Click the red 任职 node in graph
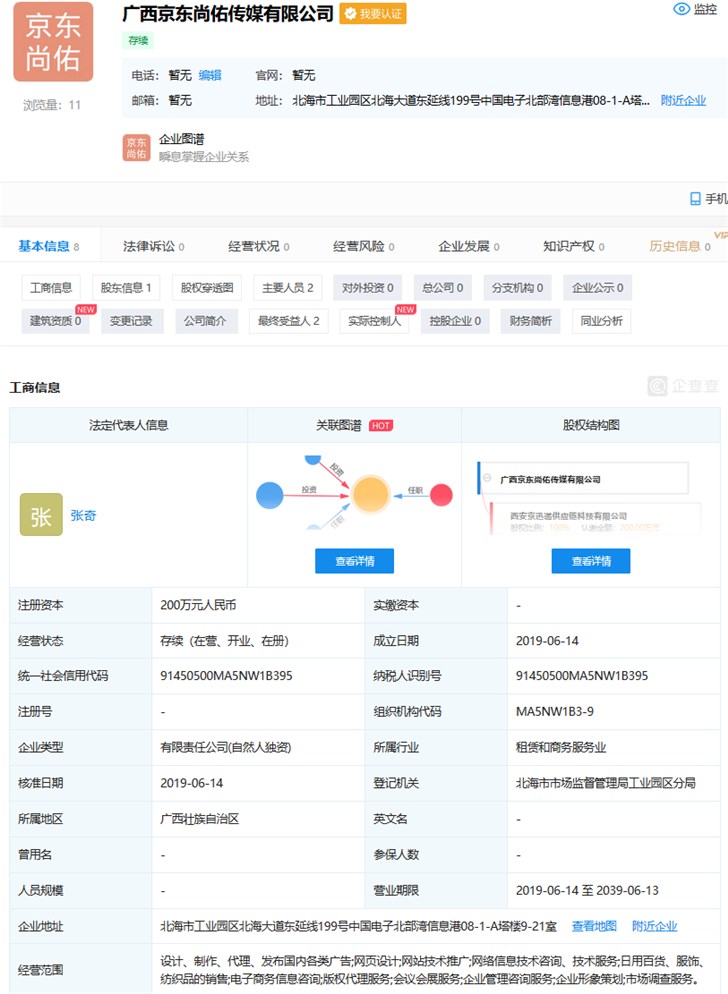 tap(441, 494)
